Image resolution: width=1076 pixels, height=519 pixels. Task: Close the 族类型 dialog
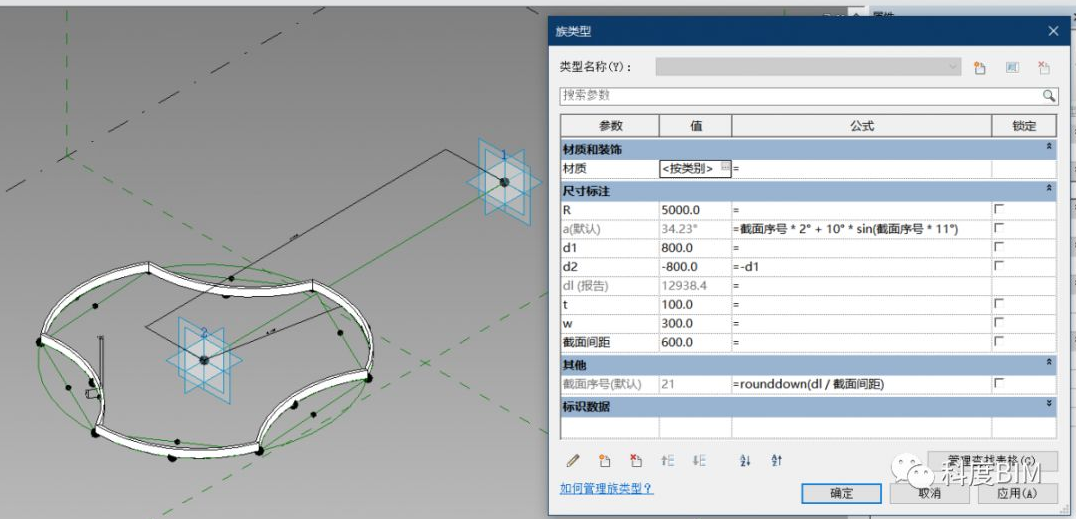pyautogui.click(x=1053, y=31)
